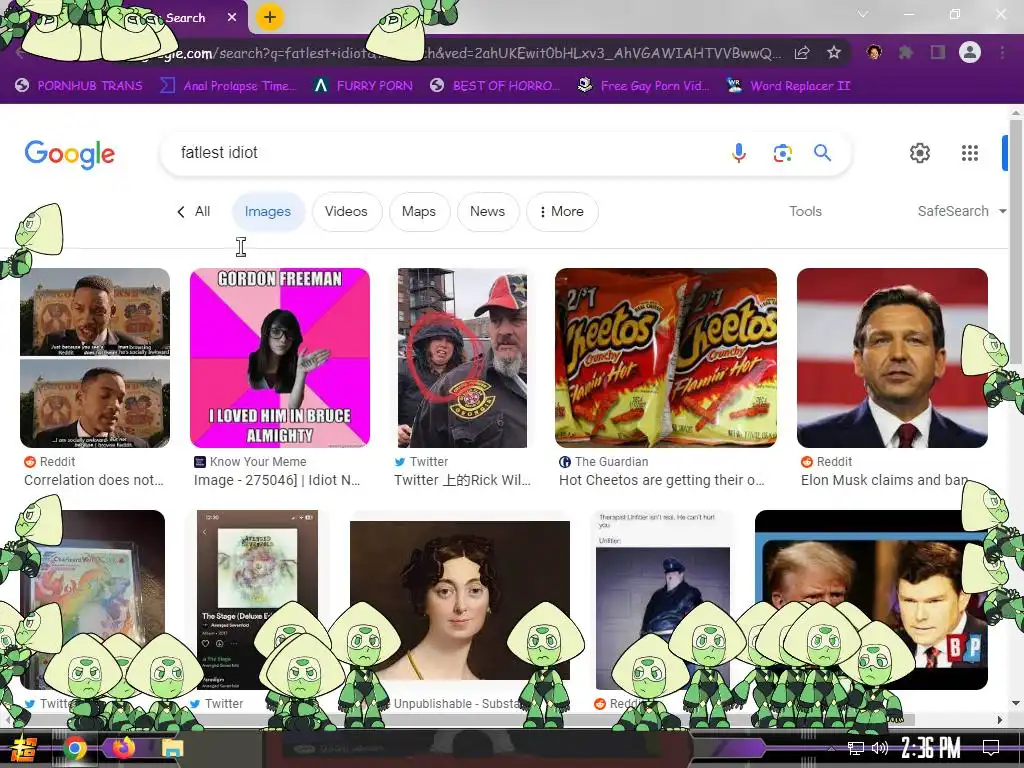The height and width of the screenshot is (768, 1024).
Task: Click the share page icon in address bar
Action: [802, 52]
